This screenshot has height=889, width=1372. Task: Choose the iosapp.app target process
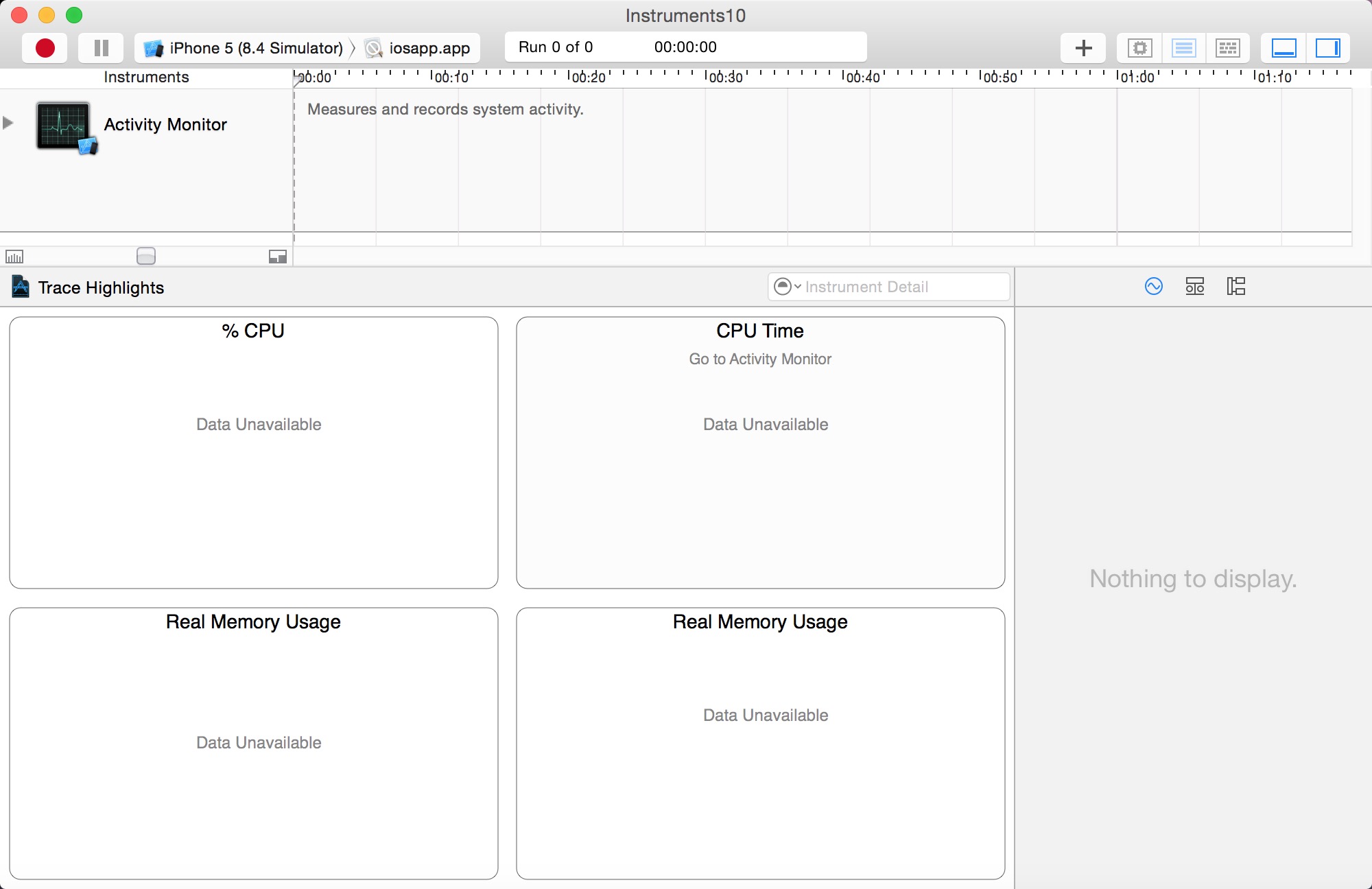click(418, 48)
